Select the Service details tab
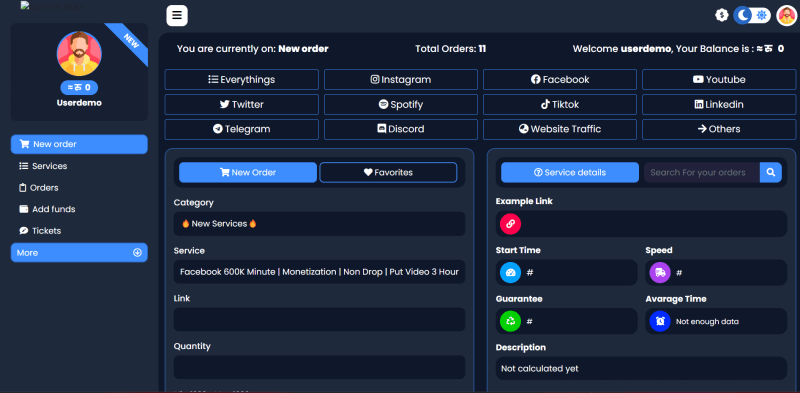This screenshot has width=800, height=393. (x=570, y=173)
